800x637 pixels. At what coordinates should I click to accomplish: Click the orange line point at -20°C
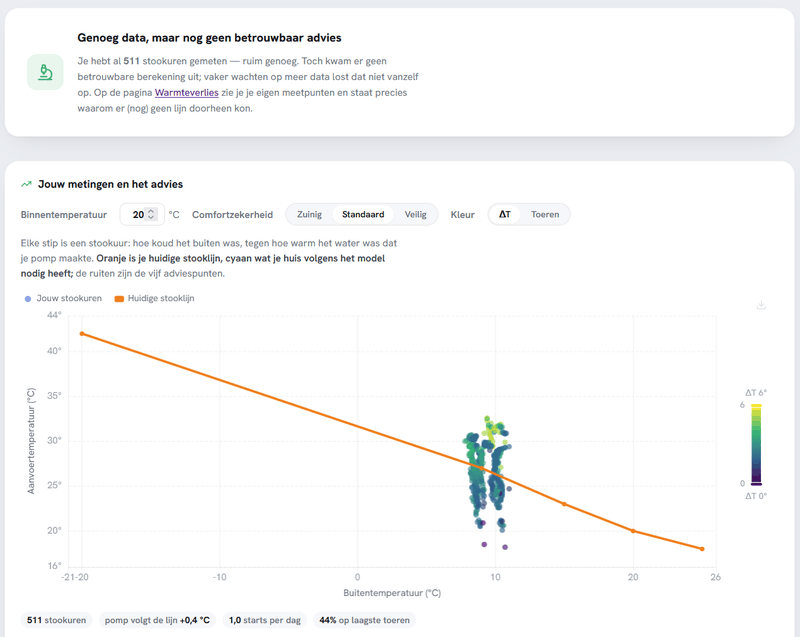pyautogui.click(x=82, y=334)
